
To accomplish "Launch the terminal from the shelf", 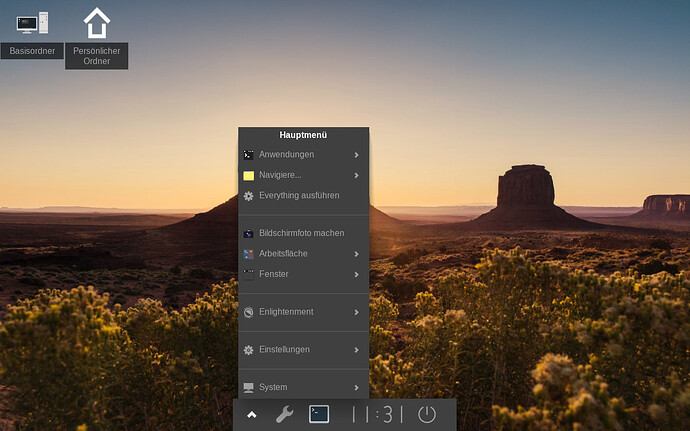I will click(319, 414).
